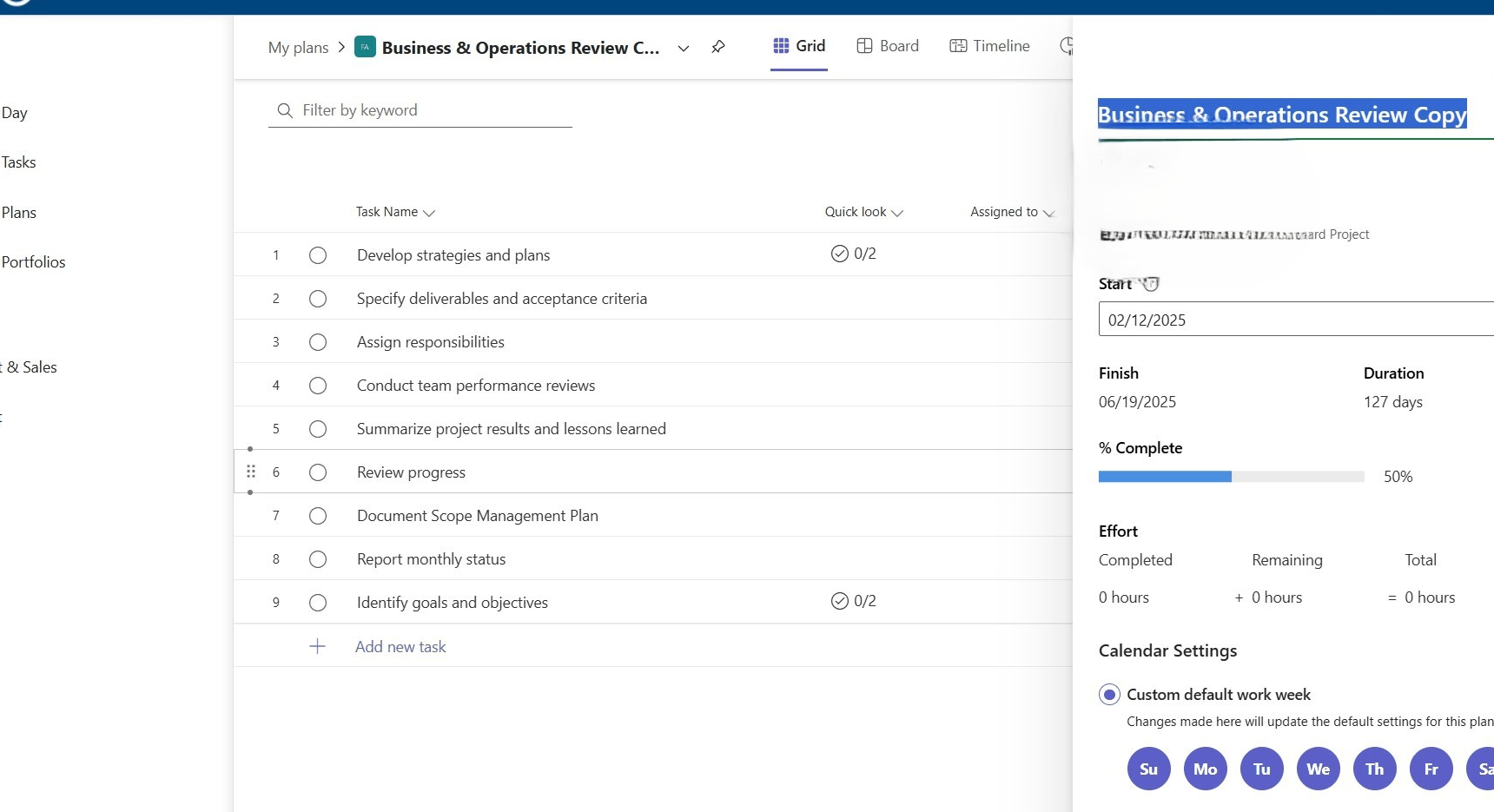Open checklist 0/2 for Identify goals and objectives
The height and width of the screenshot is (812, 1494).
pos(853,601)
